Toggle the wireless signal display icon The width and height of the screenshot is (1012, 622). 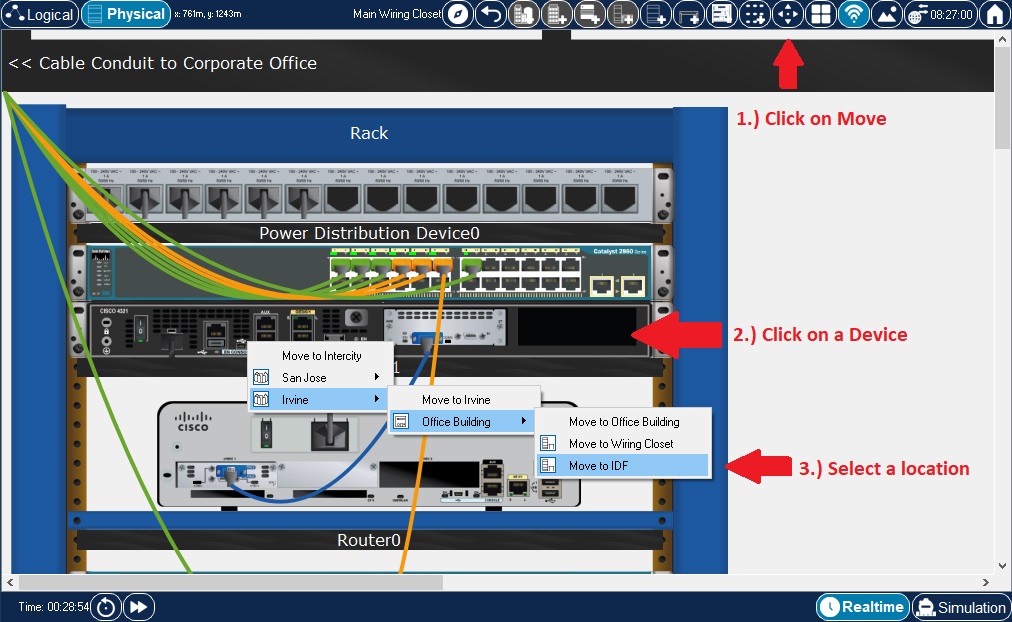click(853, 14)
